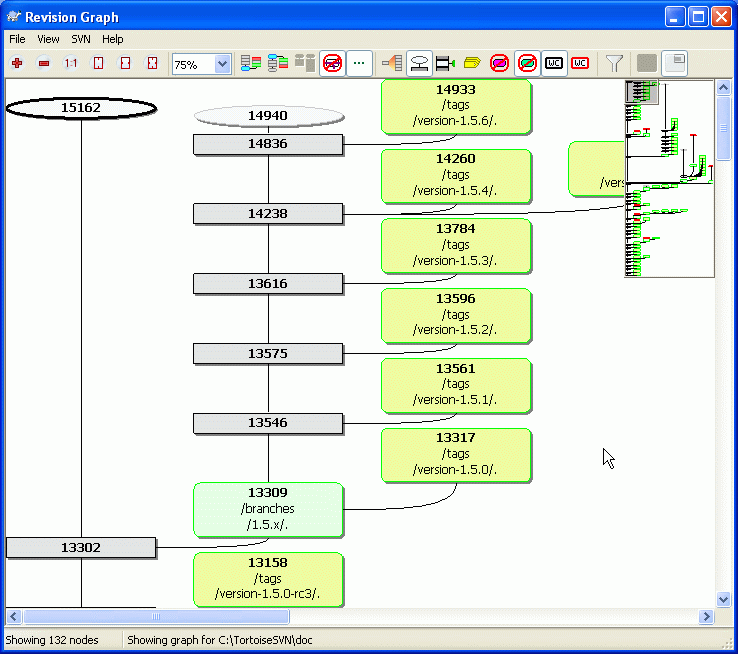
Task: Select revision node 13575
Action: (268, 353)
